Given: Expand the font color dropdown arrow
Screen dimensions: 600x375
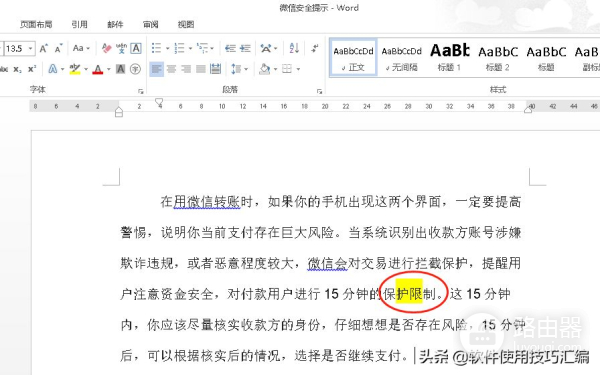Looking at the screenshot, I should click(x=109, y=69).
